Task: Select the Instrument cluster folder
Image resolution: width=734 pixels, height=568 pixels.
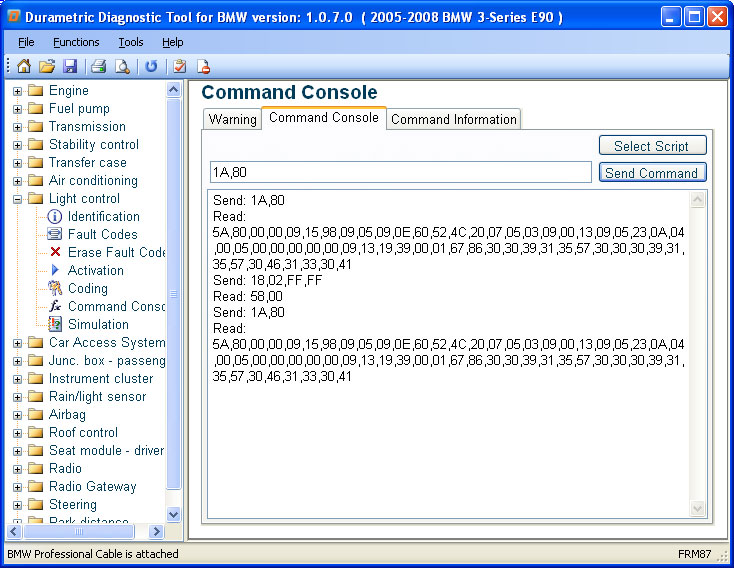Action: (x=101, y=378)
